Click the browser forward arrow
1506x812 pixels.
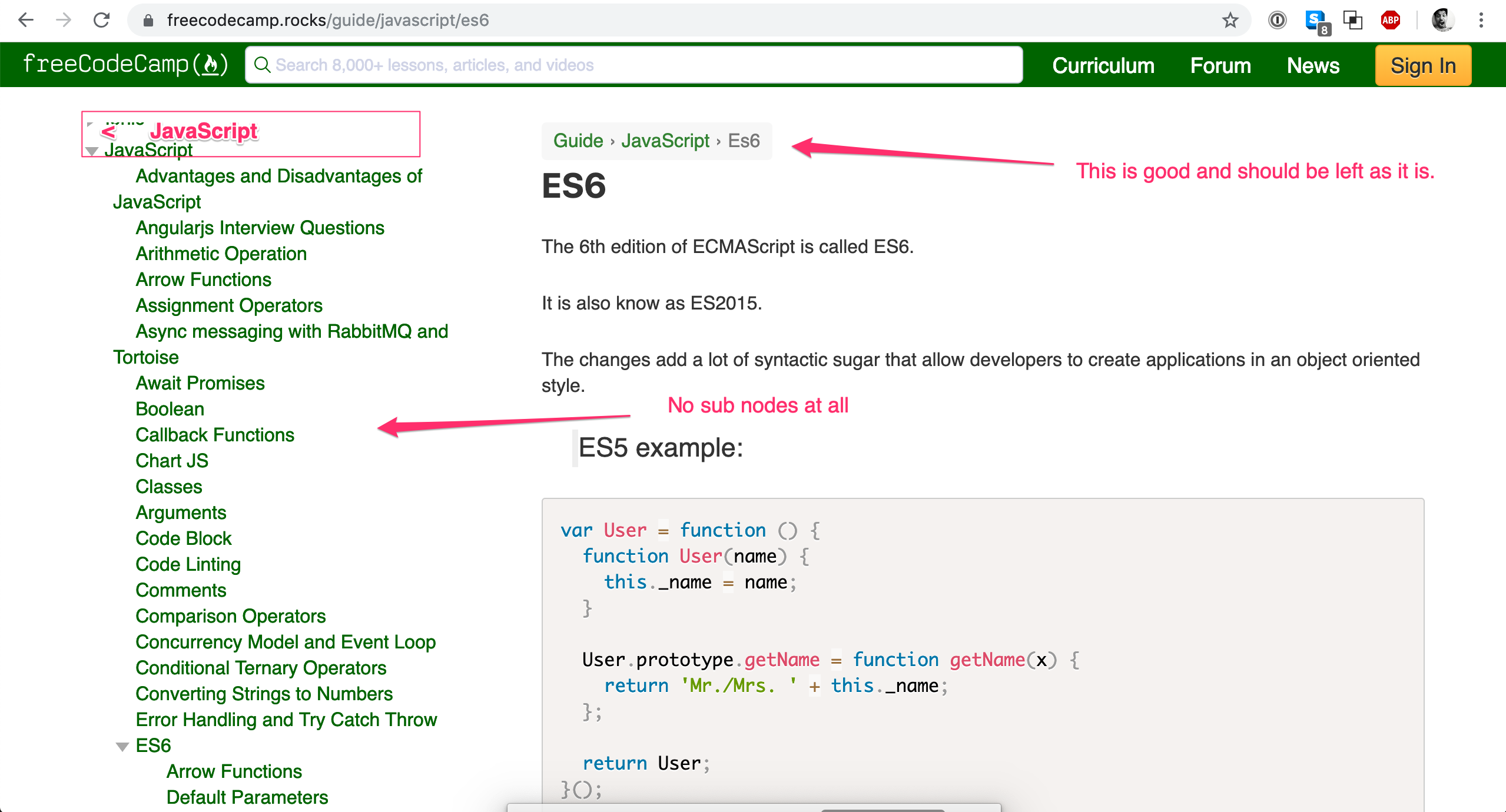[64, 20]
